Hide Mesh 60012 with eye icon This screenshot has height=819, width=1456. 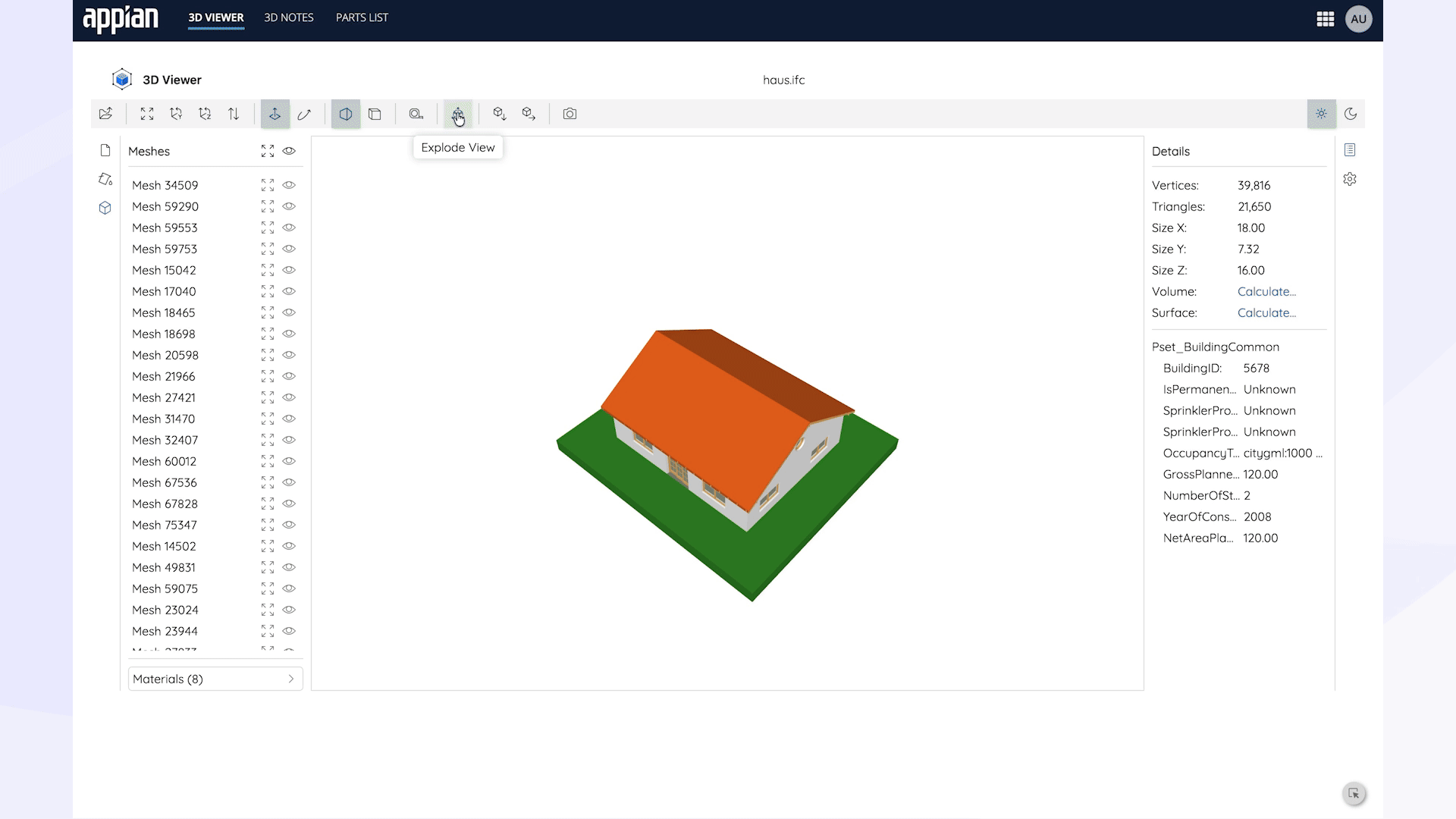coord(289,461)
